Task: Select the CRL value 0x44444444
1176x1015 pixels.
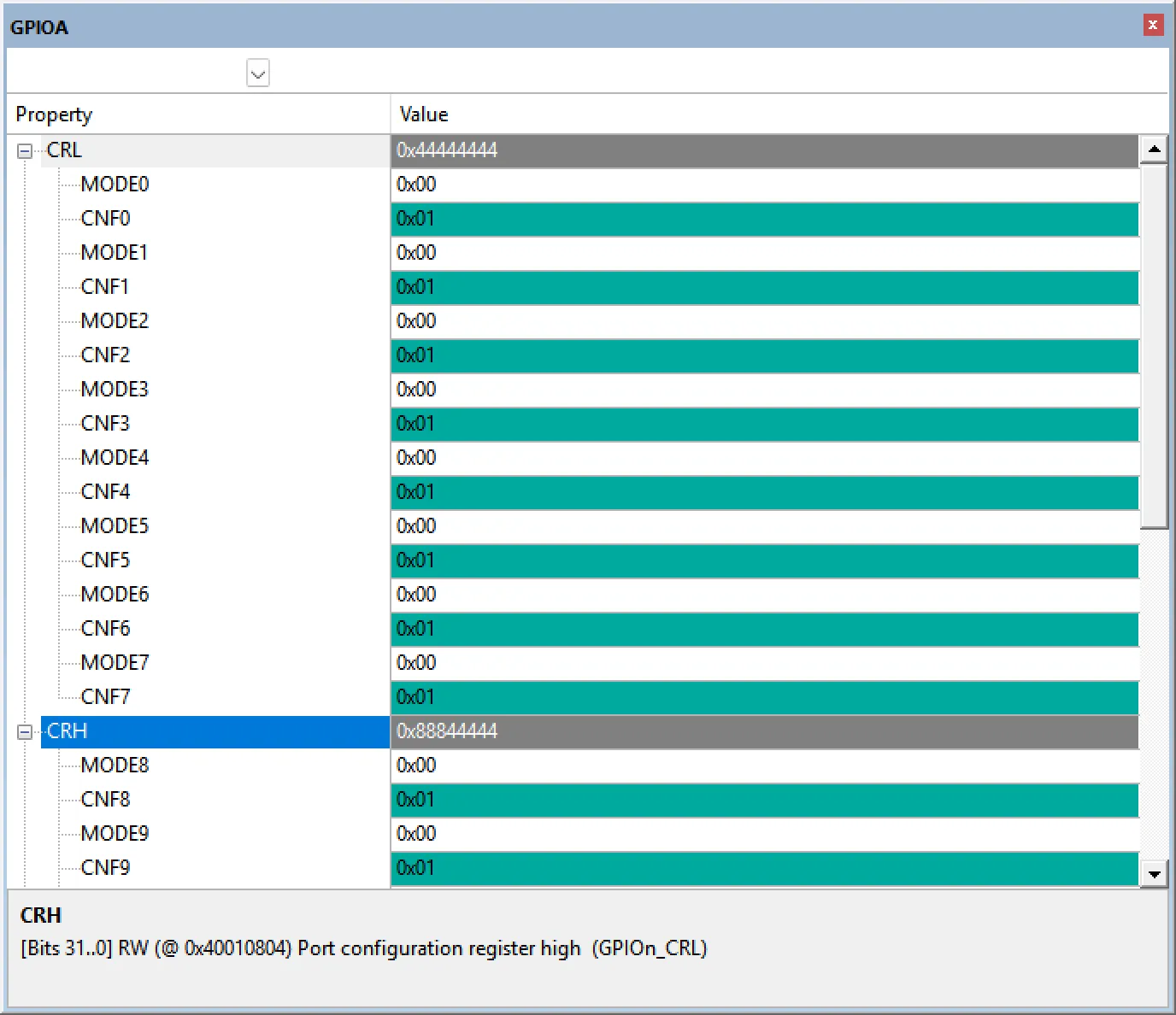Action: pyautogui.click(x=764, y=150)
